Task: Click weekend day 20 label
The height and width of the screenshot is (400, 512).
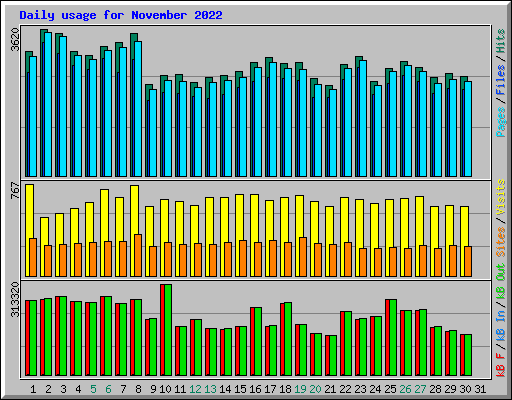Action: (315, 389)
